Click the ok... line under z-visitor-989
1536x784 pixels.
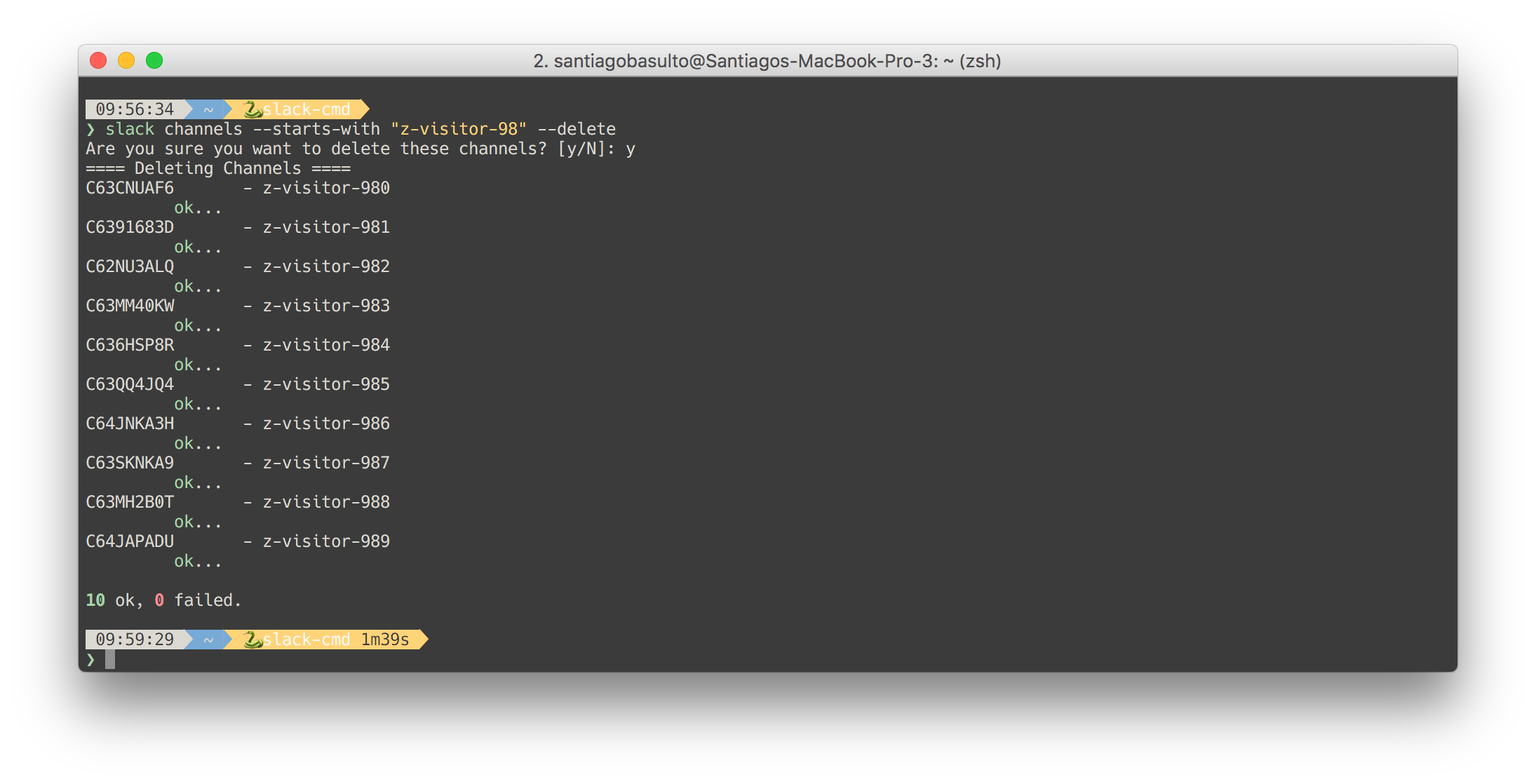(x=198, y=561)
